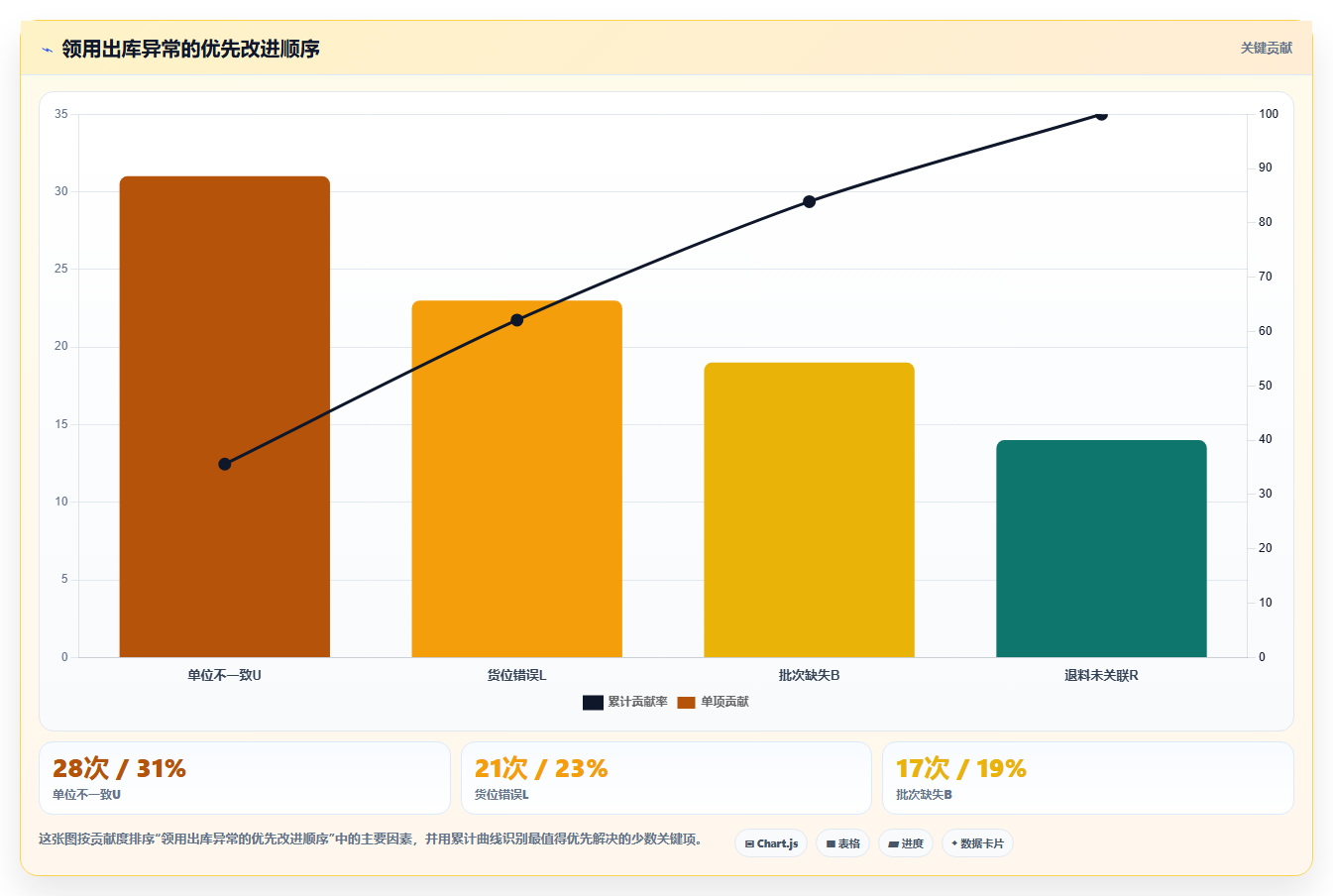This screenshot has height=896, width=1333.
Task: Click the teal 退料未关联R bar
Action: (x=1101, y=548)
